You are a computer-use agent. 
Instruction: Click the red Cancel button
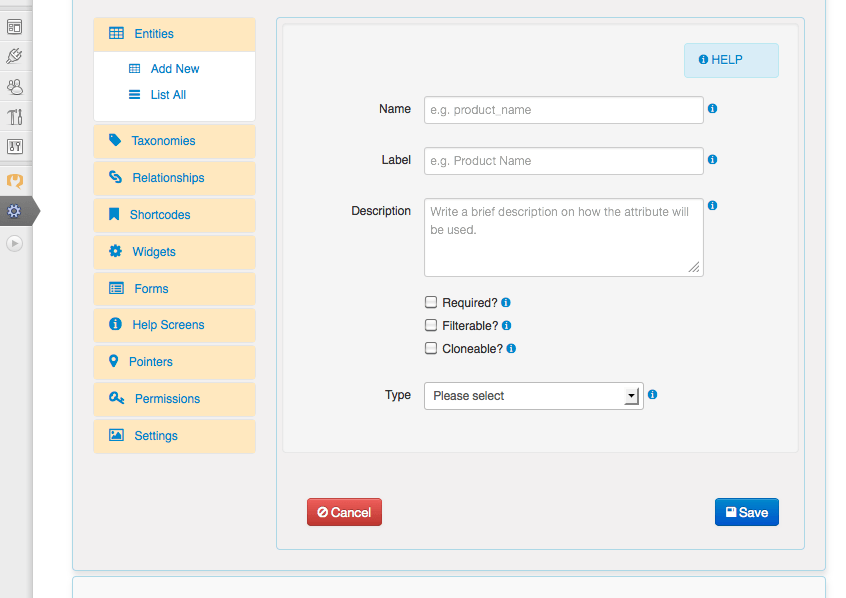tap(344, 512)
